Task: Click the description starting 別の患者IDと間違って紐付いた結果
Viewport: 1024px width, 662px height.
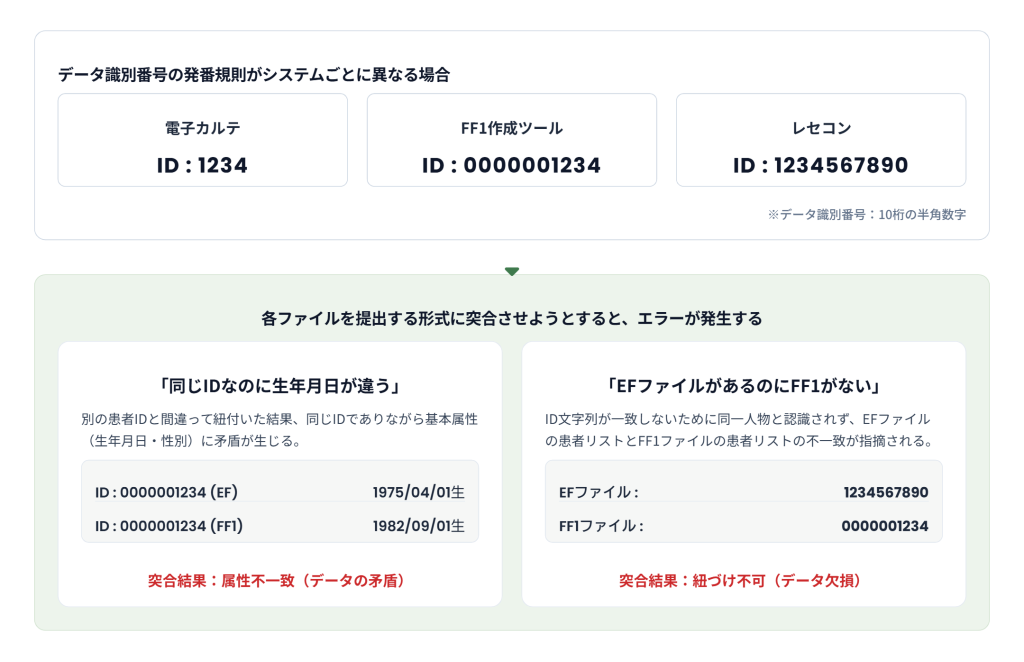Action: click(x=280, y=430)
